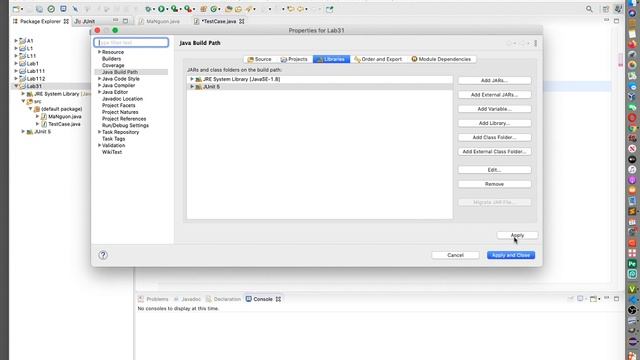
Task: Maximize the Package Explorer view
Action: [125, 21]
